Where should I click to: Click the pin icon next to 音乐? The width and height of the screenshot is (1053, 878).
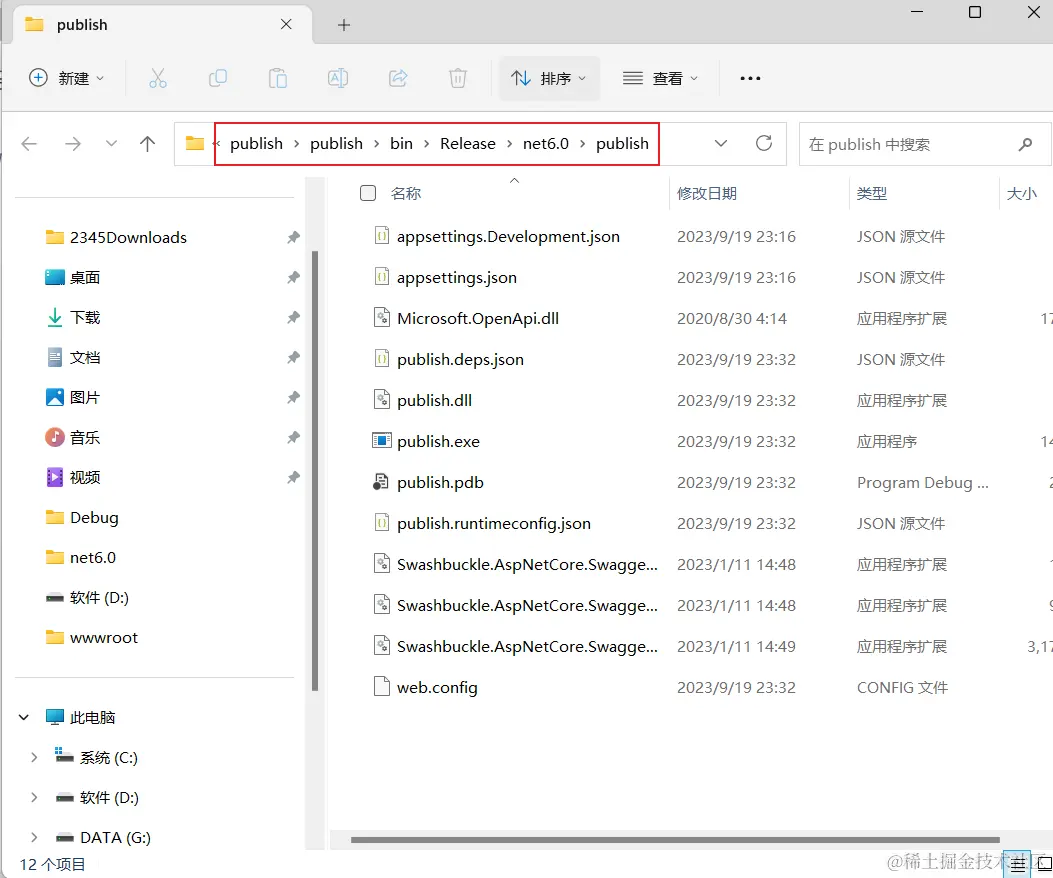coord(293,437)
